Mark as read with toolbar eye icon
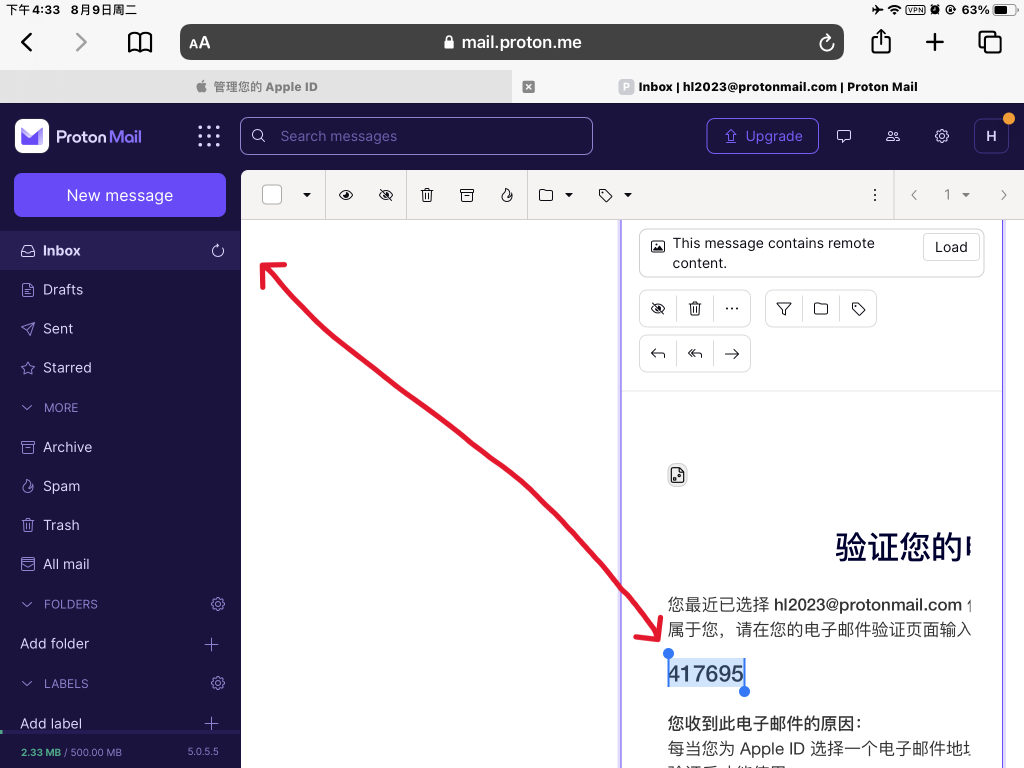This screenshot has width=1024, height=768. click(x=346, y=195)
